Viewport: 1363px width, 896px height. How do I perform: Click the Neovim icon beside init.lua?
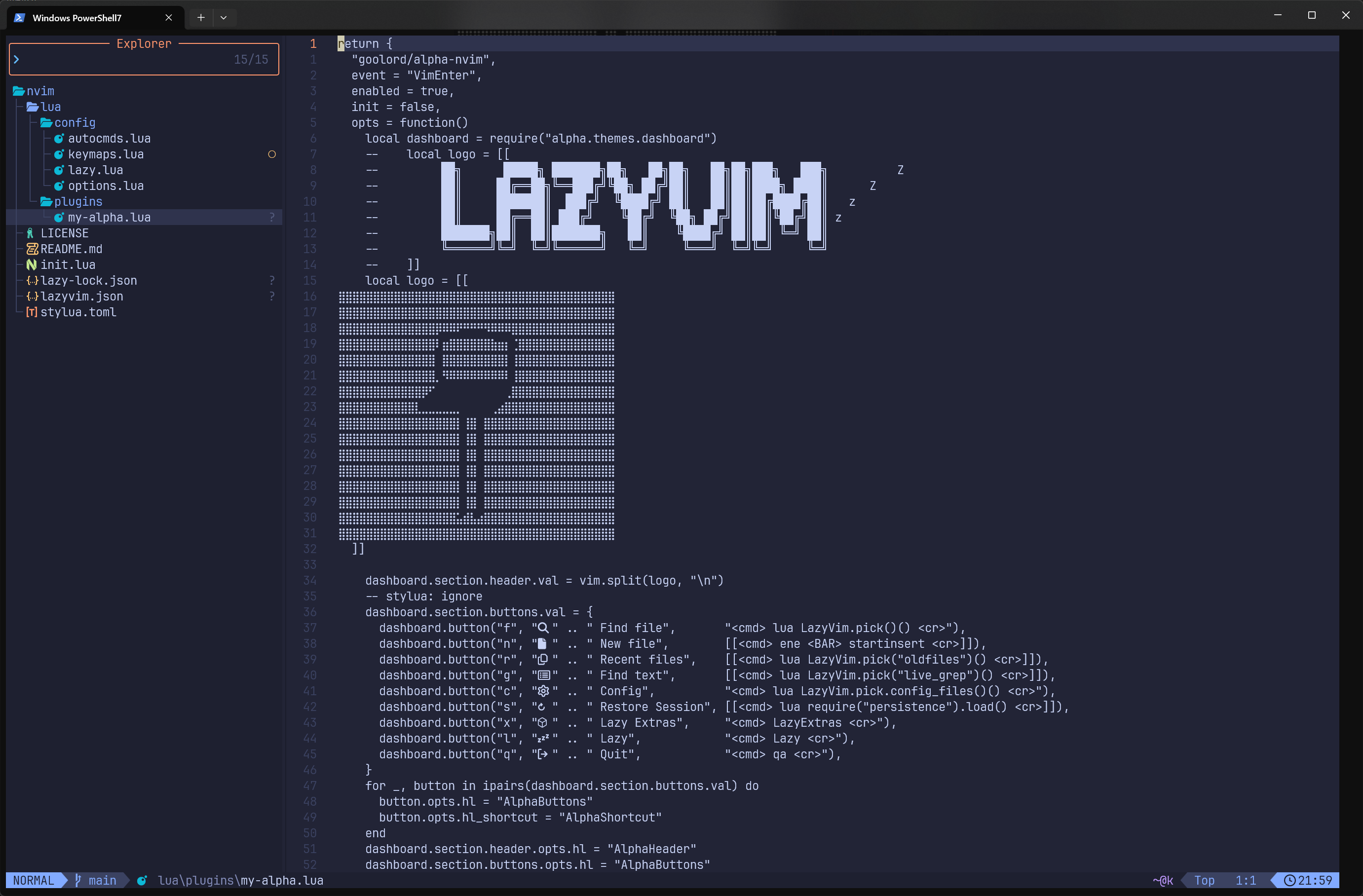pos(32,265)
